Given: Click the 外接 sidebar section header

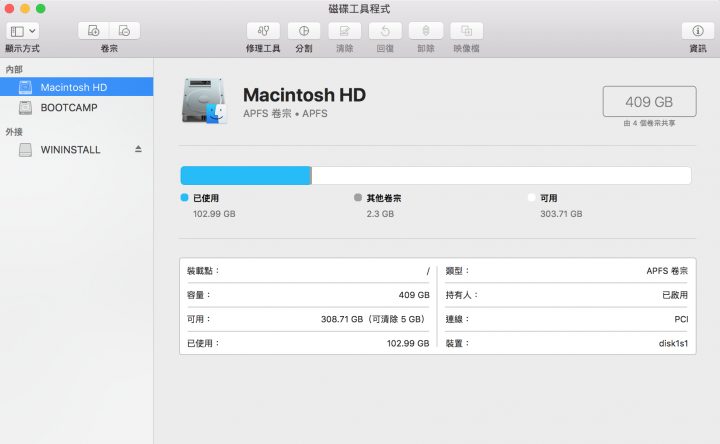Looking at the screenshot, I should (14, 132).
